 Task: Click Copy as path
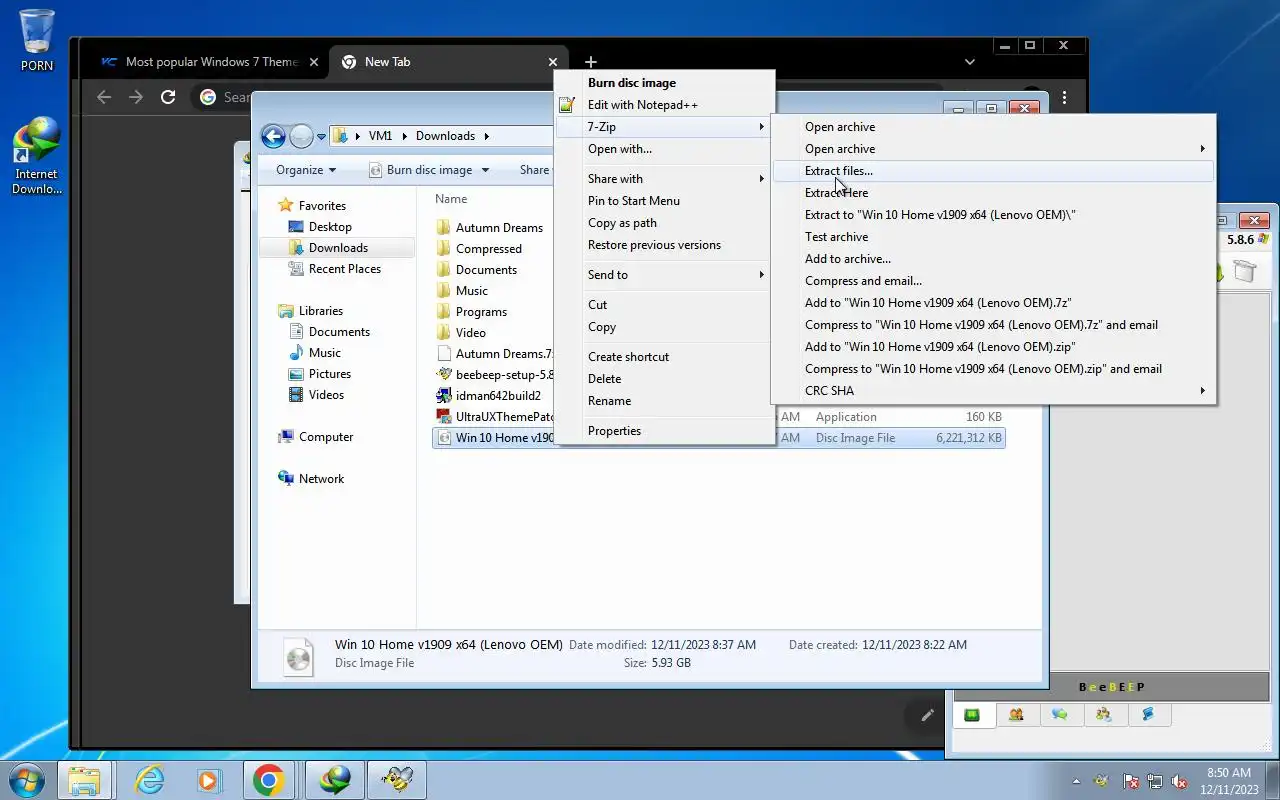click(x=664, y=223)
